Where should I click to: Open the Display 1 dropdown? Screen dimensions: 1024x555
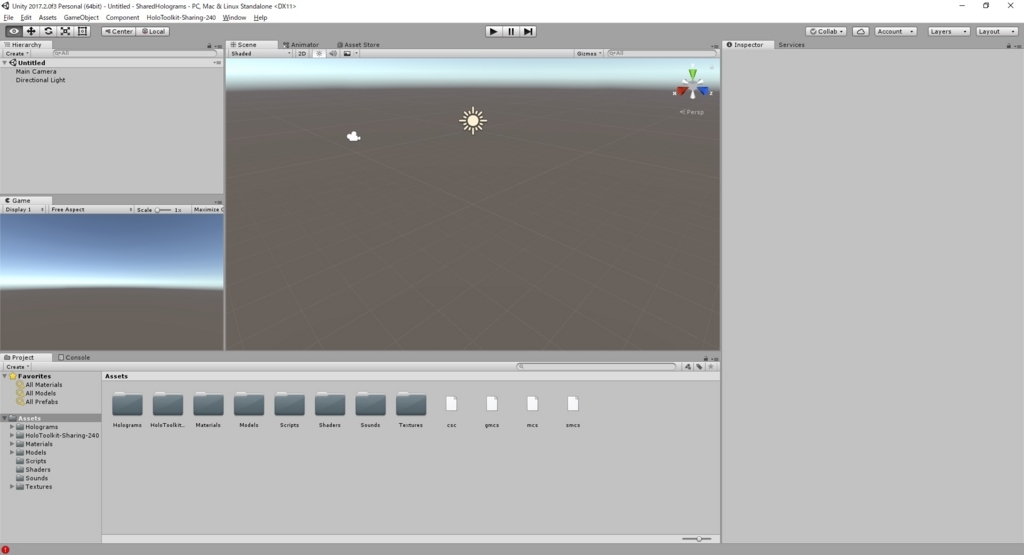pos(24,210)
